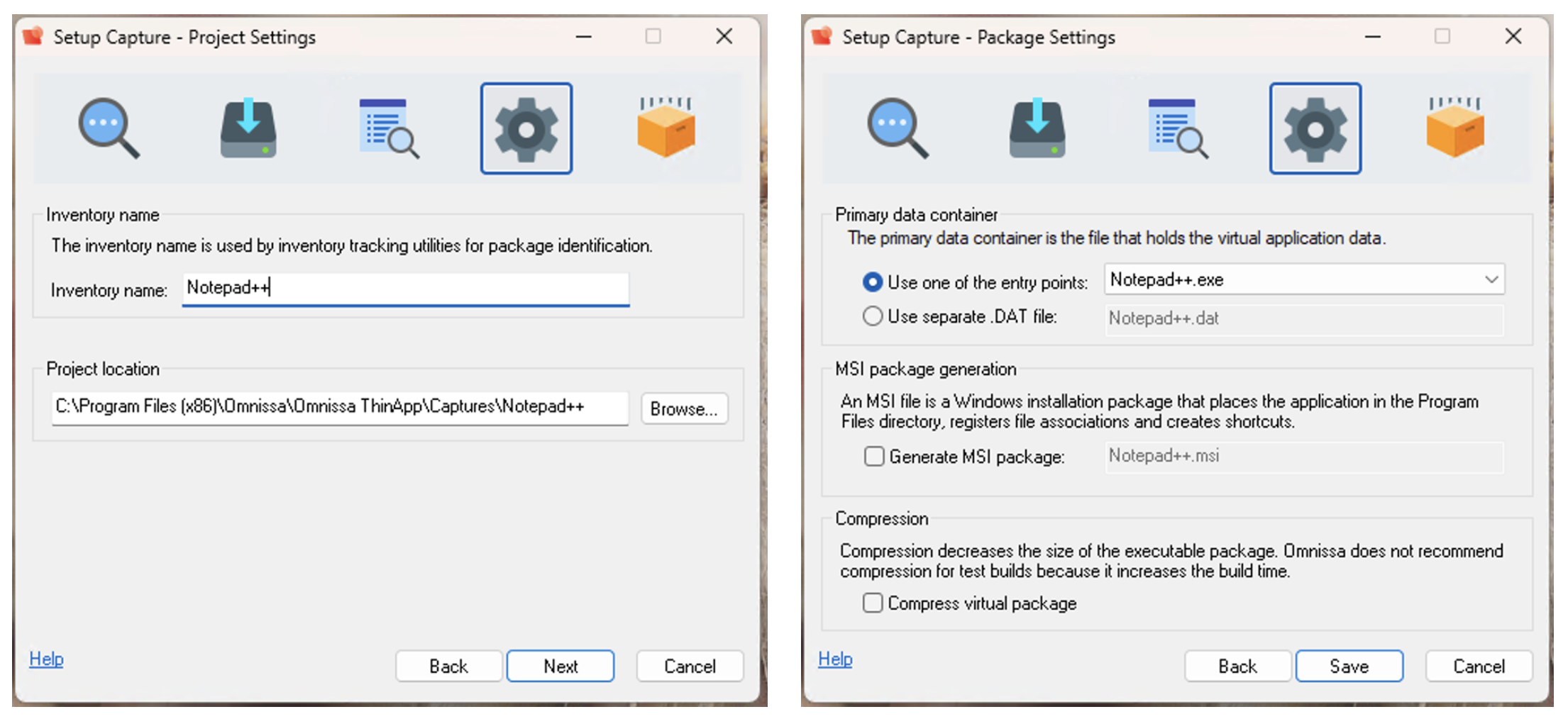1568x719 pixels.
Task: Enable the Generate MSI package checkbox
Action: (874, 456)
